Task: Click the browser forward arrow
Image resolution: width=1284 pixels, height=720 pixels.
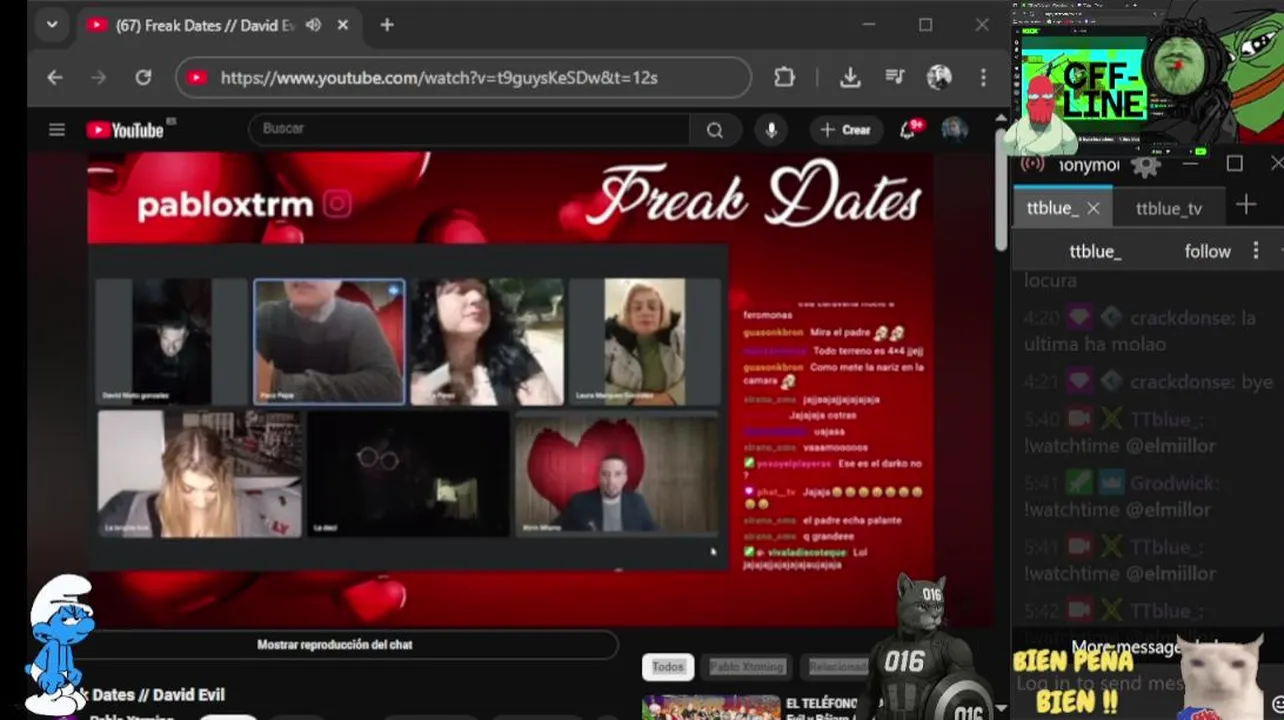Action: (x=98, y=77)
